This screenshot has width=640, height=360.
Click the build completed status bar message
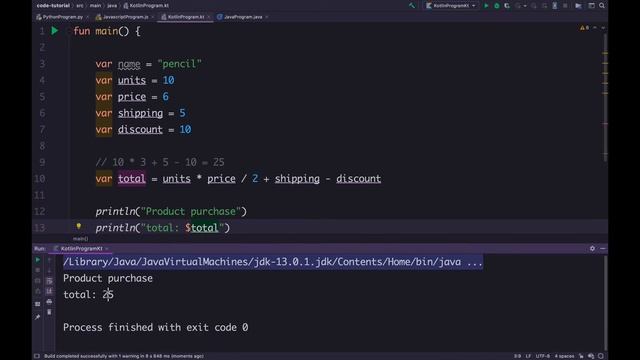coord(124,356)
